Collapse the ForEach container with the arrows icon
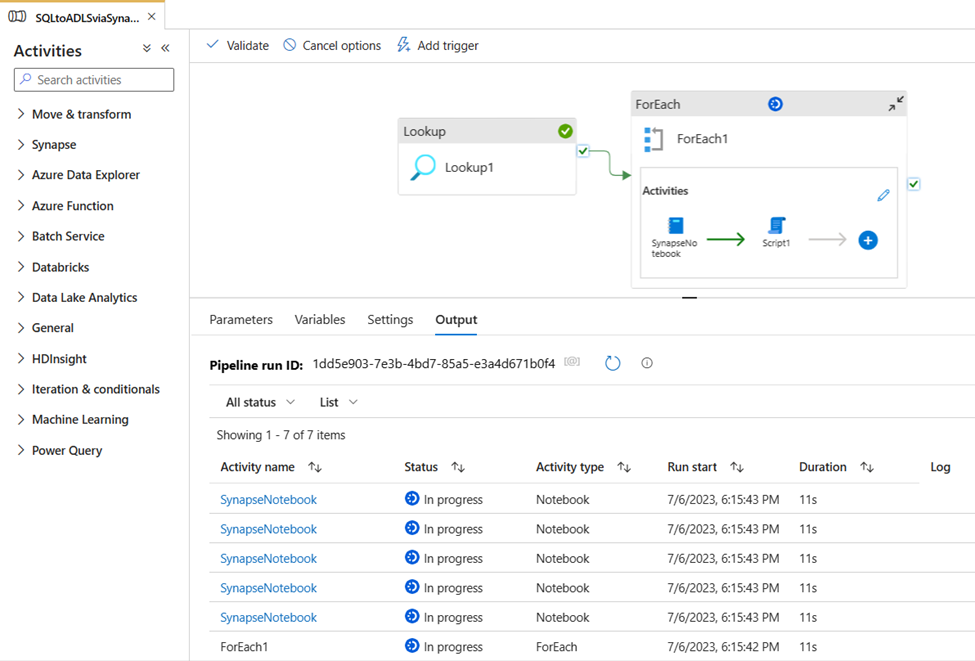Screen dimensions: 975x661 [x=896, y=104]
